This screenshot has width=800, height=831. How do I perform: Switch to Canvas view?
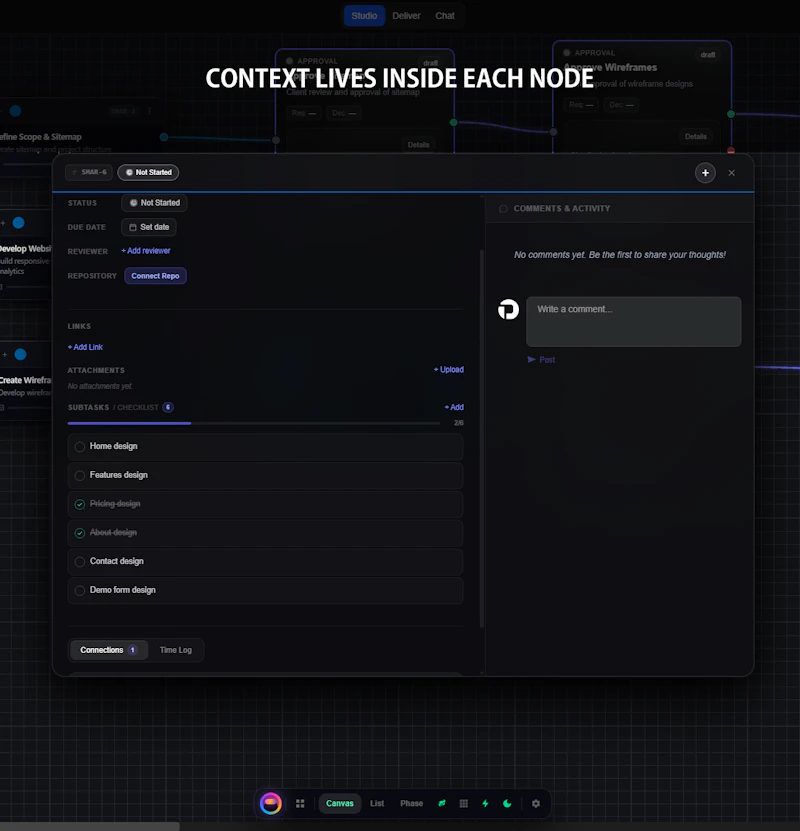(340, 803)
